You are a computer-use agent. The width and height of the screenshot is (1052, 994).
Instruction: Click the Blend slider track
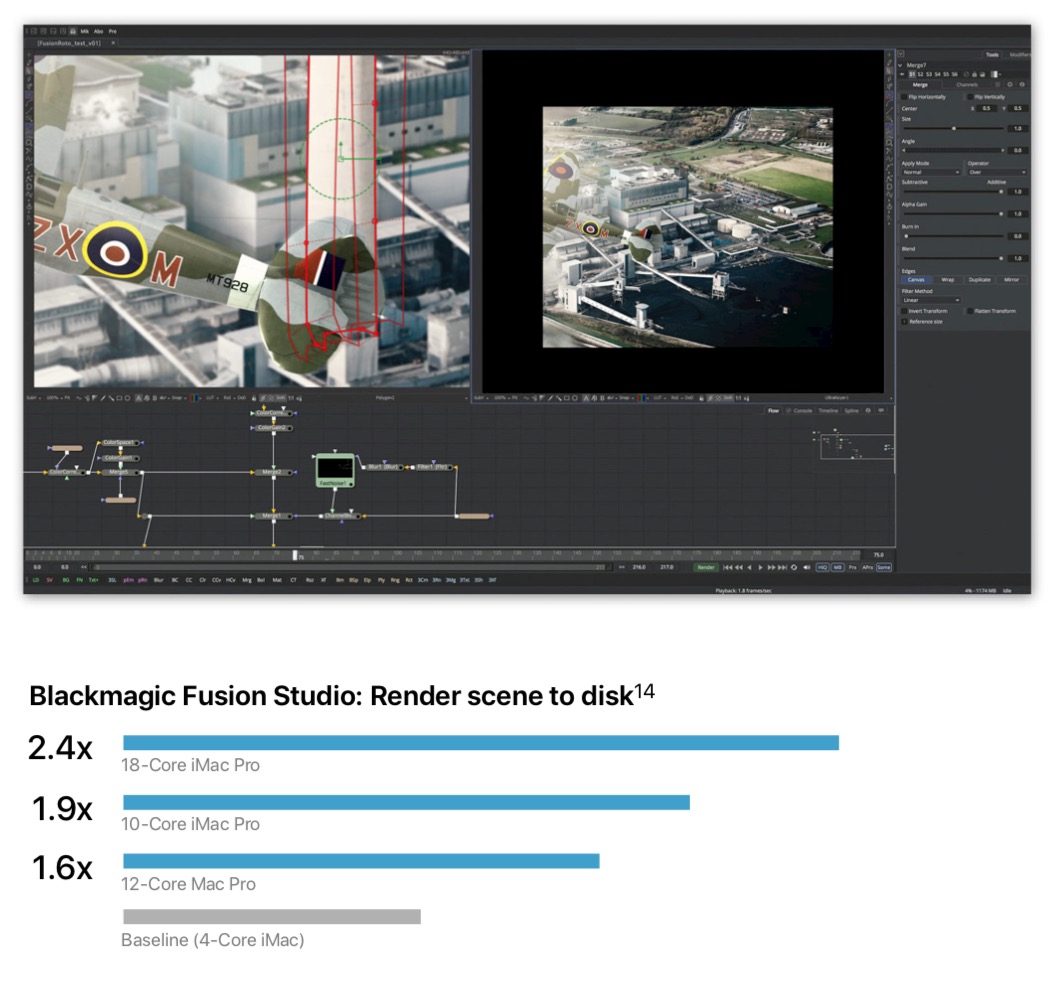click(x=952, y=258)
